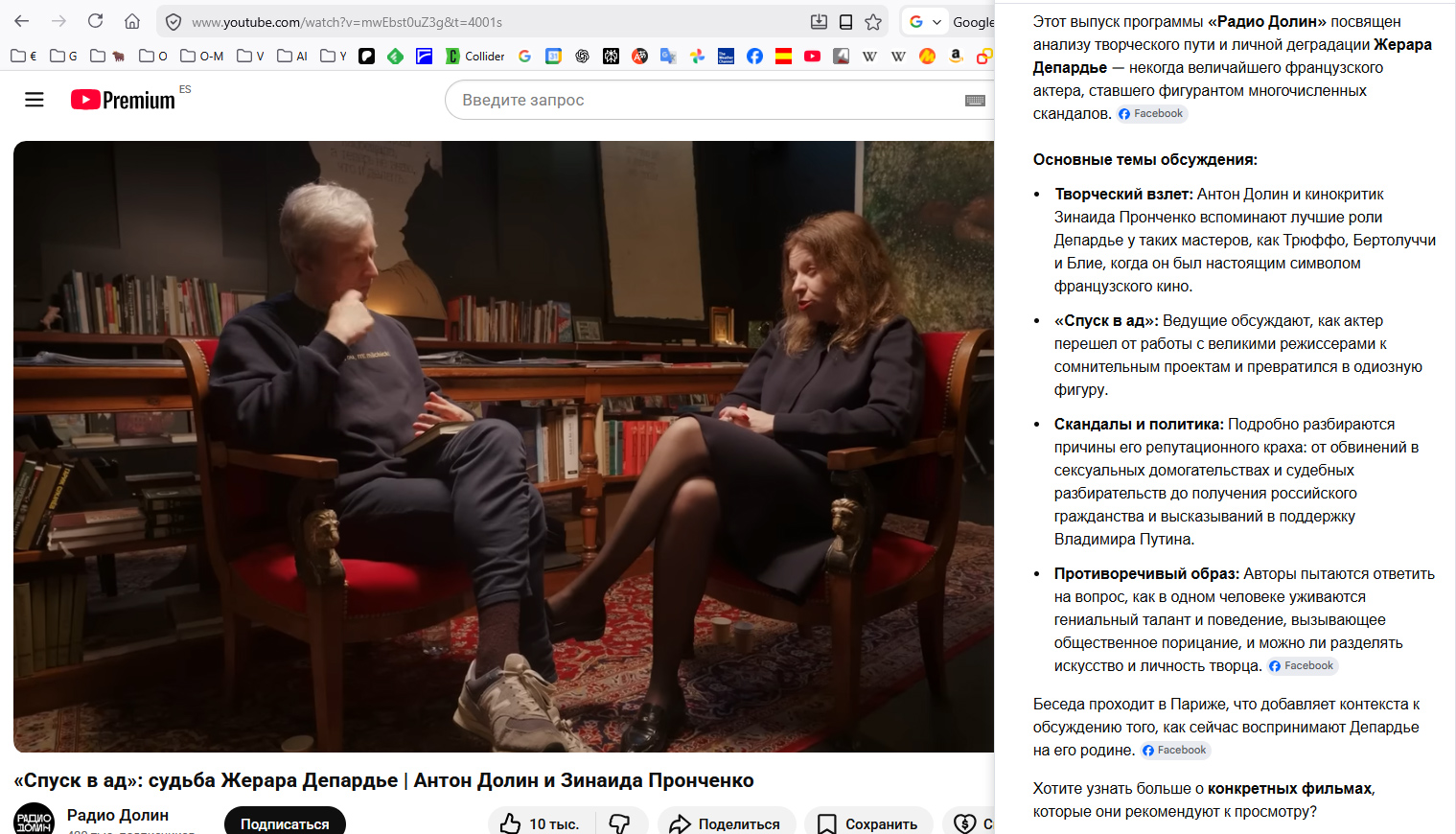This screenshot has height=834, width=1456.
Task: Open the € bookmarks folder
Action: (24, 56)
